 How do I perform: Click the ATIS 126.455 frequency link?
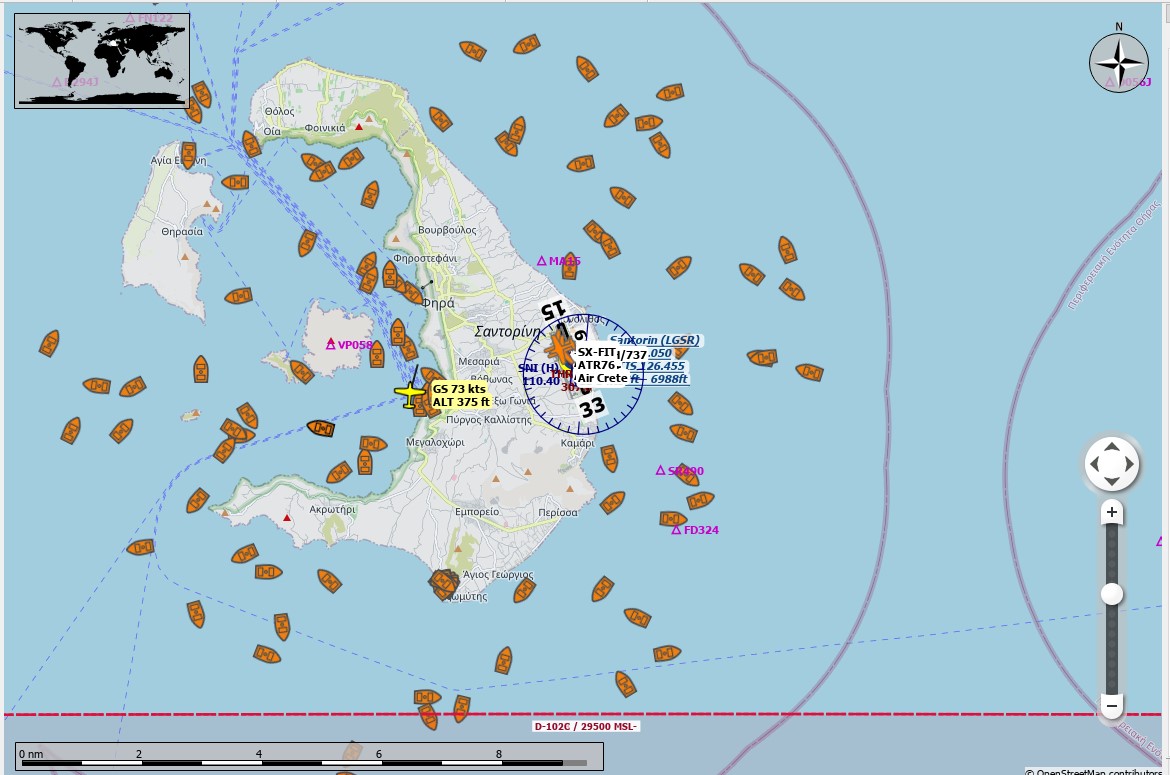click(654, 365)
